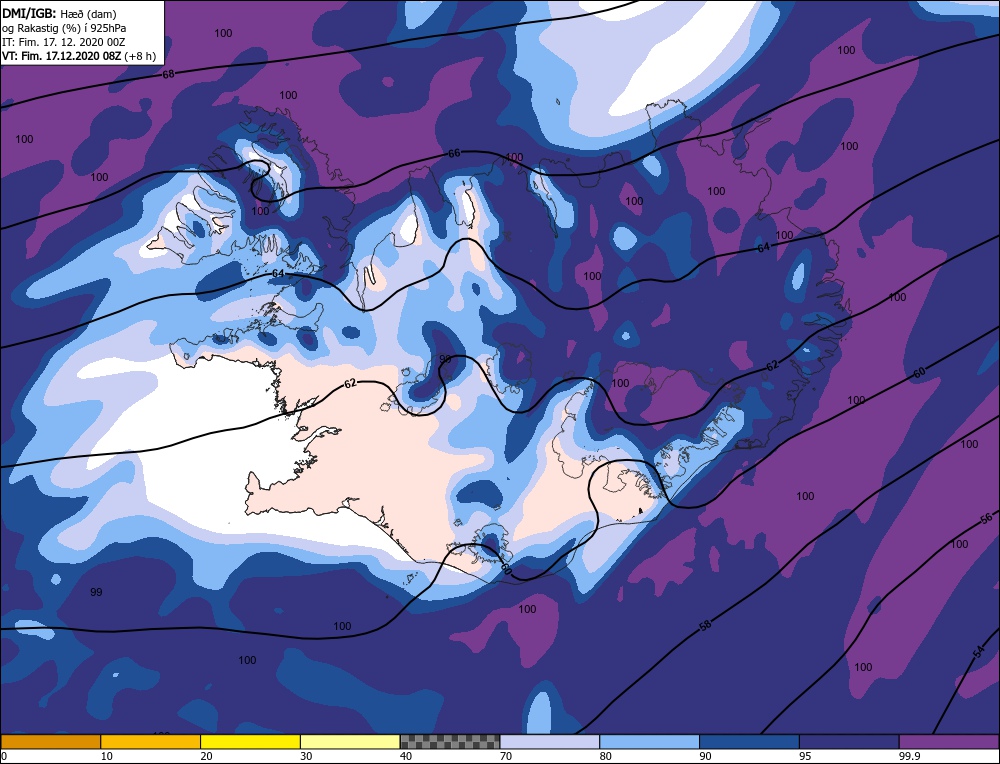
Task: Click the '10' legend scale label
Action: (x=107, y=756)
